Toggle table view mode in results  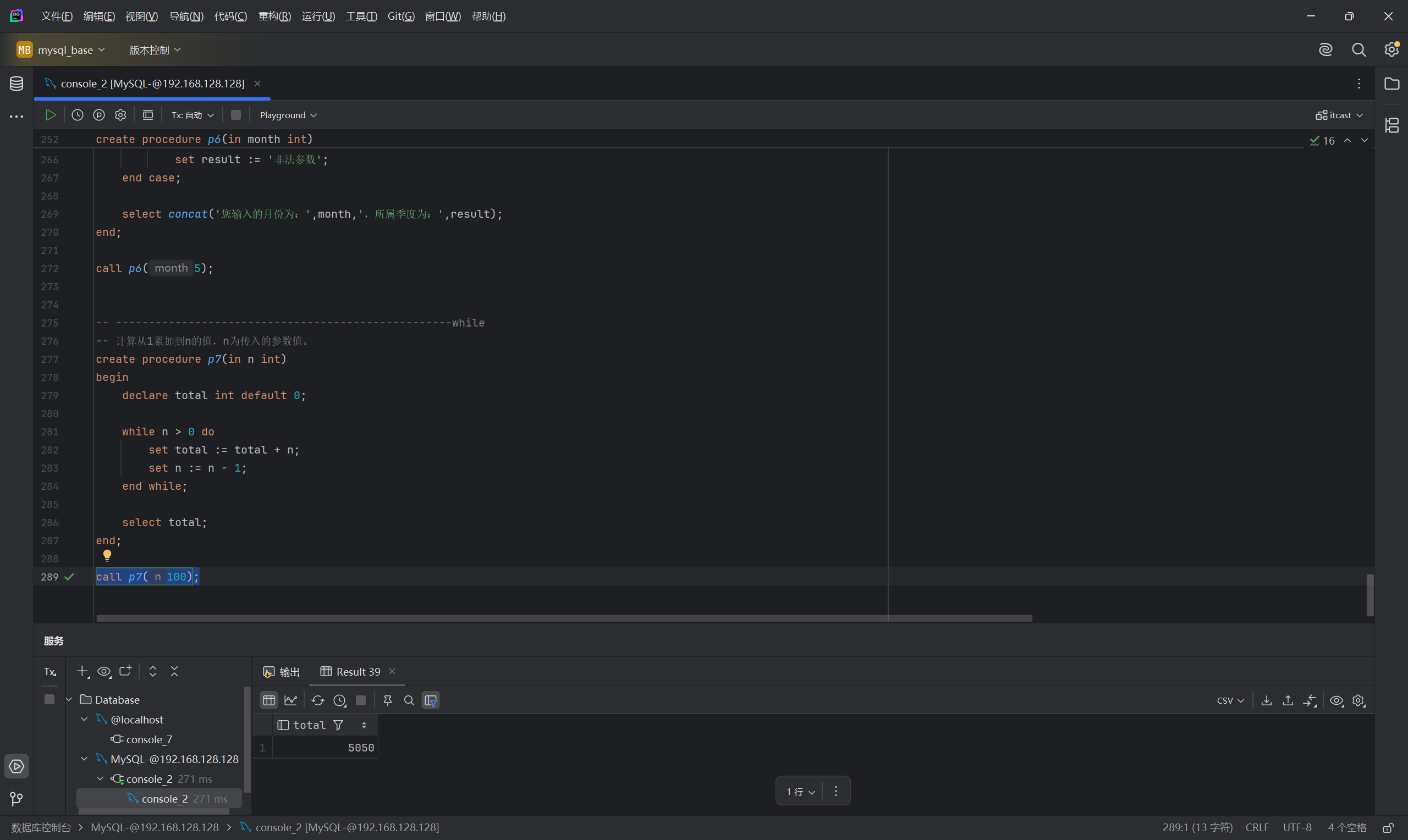click(x=269, y=700)
